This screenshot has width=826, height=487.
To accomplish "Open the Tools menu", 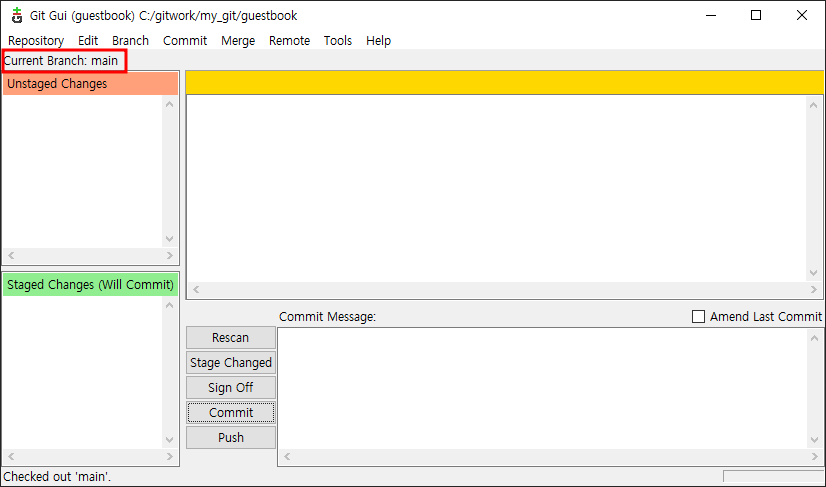I will pyautogui.click(x=338, y=41).
